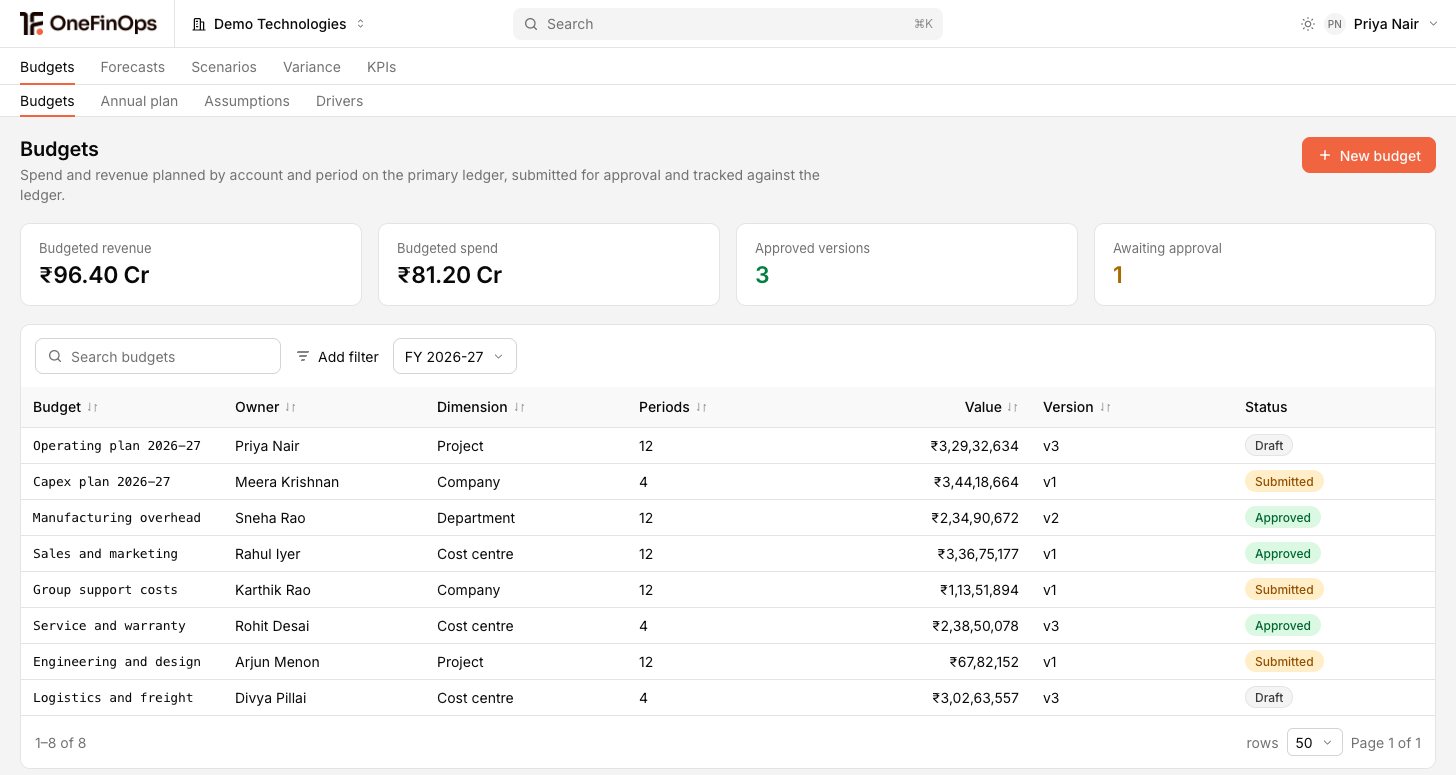This screenshot has width=1456, height=775.
Task: Click owner Rahul Iyer
Action: [x=268, y=554]
